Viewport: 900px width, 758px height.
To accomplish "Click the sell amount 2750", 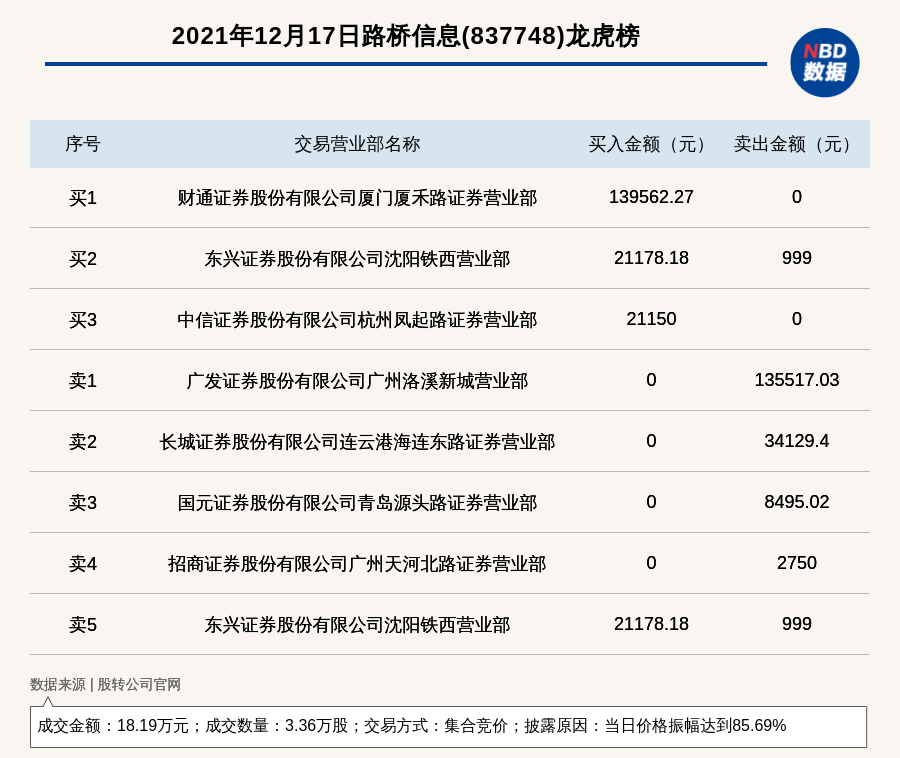I will pos(796,563).
